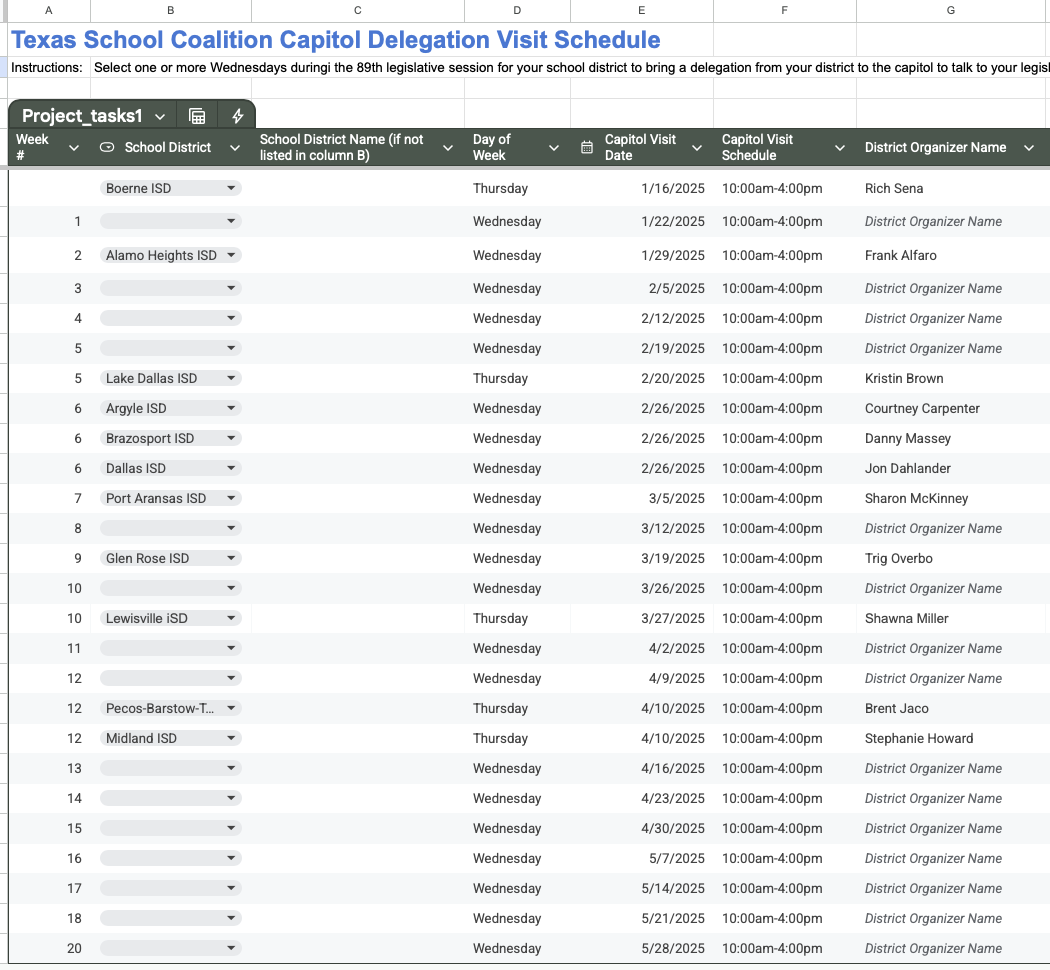Click the Shawna Miller organizer cell
The image size is (1050, 970).
[x=953, y=619]
